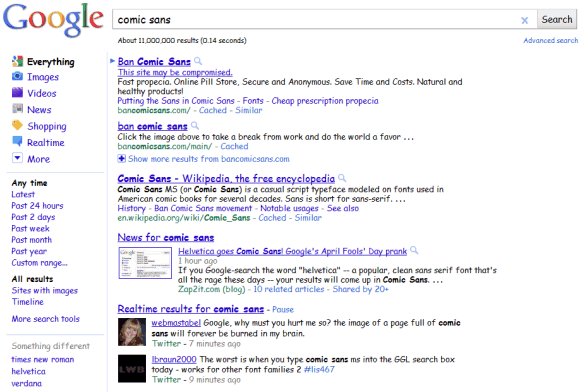
Task: Expand the More dropdown arrow in sidebar
Action: click(17, 158)
